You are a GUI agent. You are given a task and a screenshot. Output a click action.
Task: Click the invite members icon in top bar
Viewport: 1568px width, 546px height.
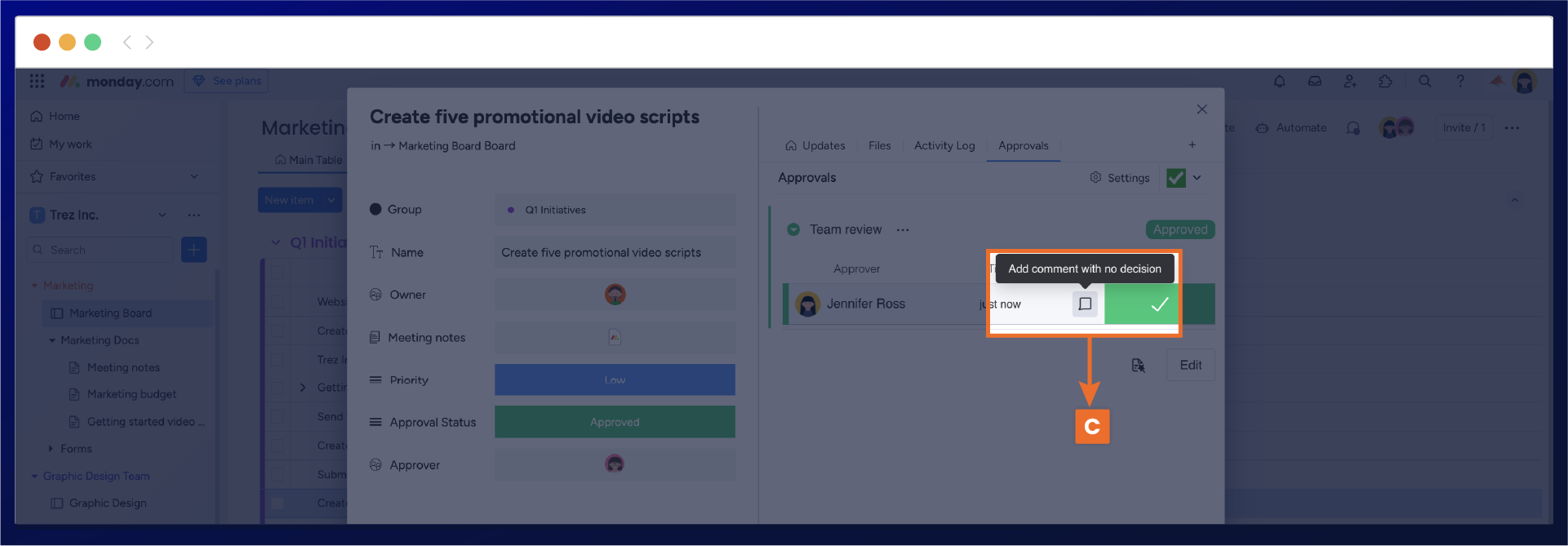(1350, 81)
